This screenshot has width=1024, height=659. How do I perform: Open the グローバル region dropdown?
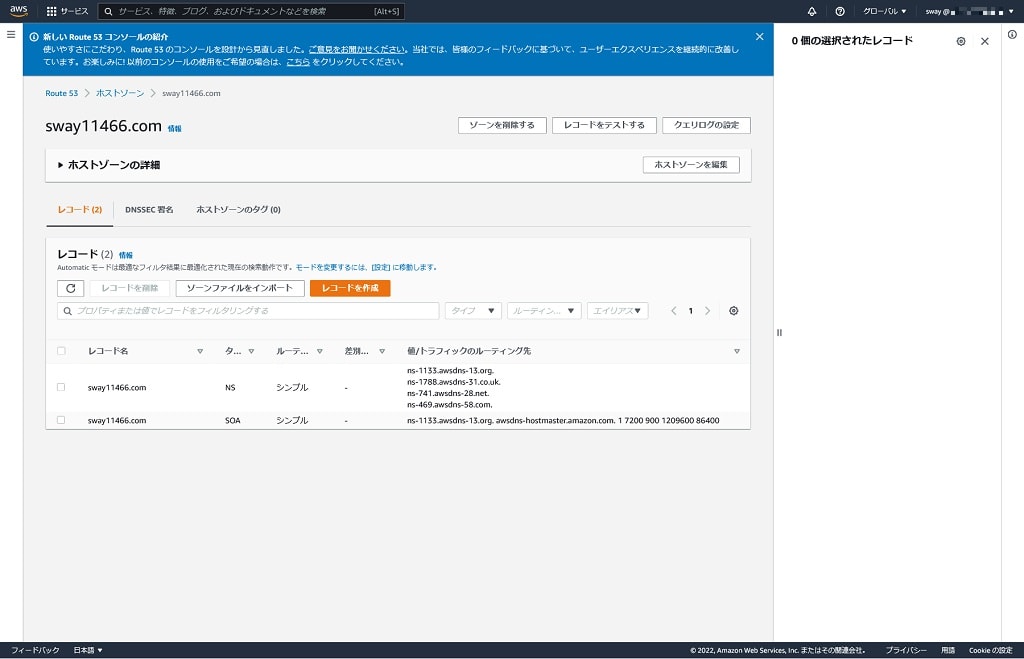[884, 11]
